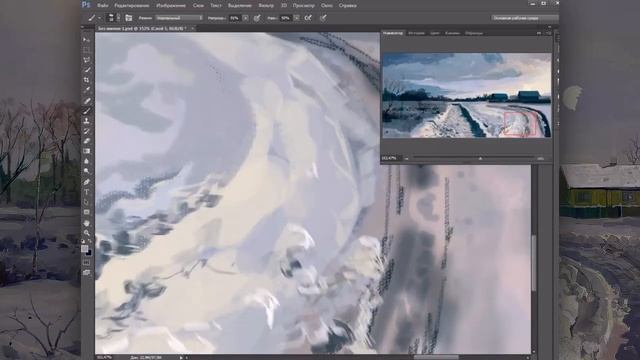Click the foreground color swatch
Viewport: 640px width, 360px height.
tap(84, 249)
